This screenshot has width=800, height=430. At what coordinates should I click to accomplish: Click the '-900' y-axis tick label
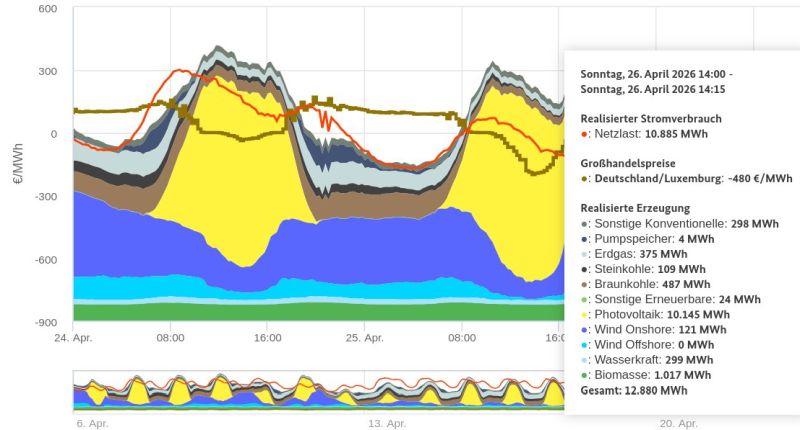[x=46, y=322]
